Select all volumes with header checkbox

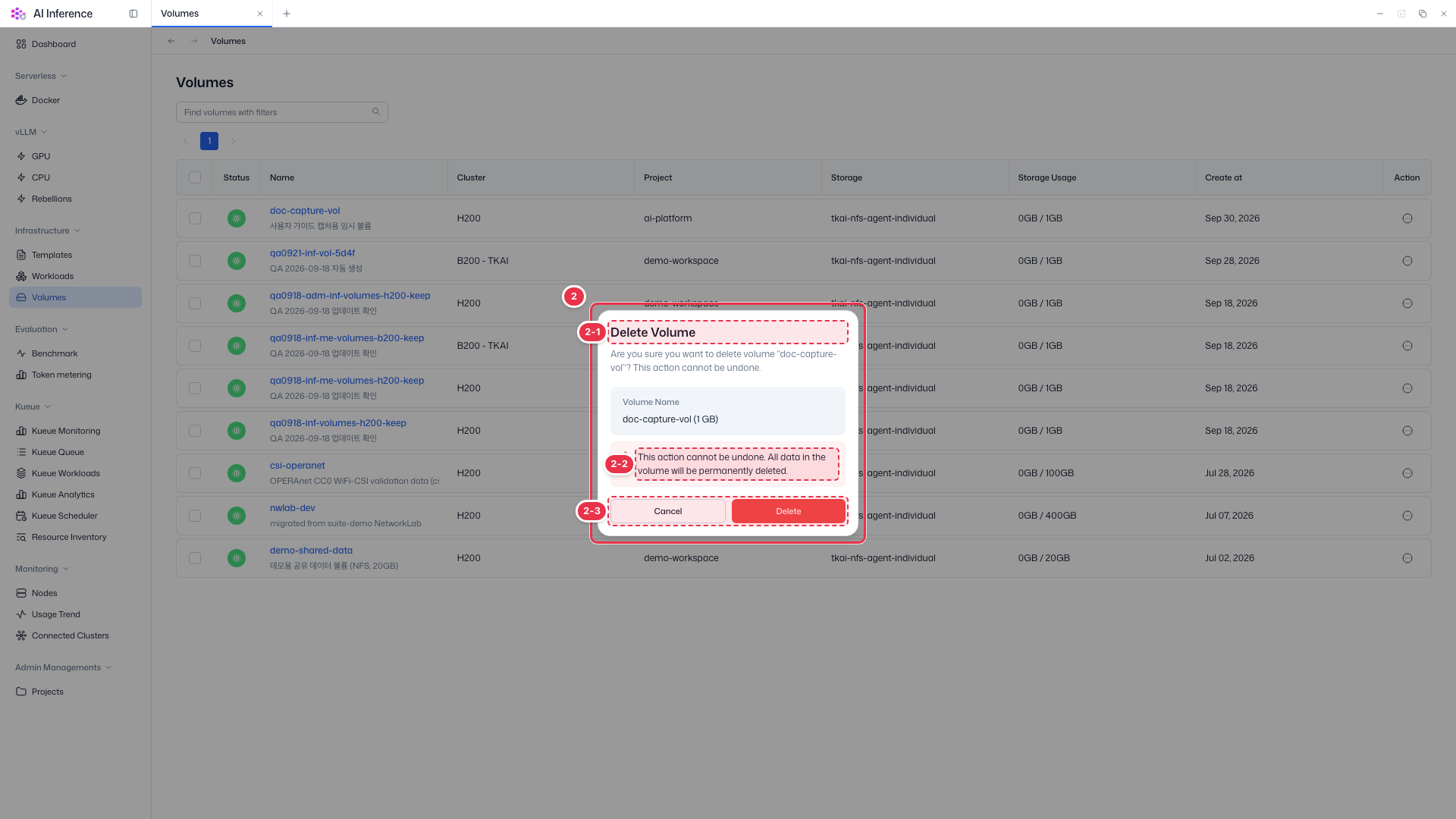pyautogui.click(x=195, y=177)
